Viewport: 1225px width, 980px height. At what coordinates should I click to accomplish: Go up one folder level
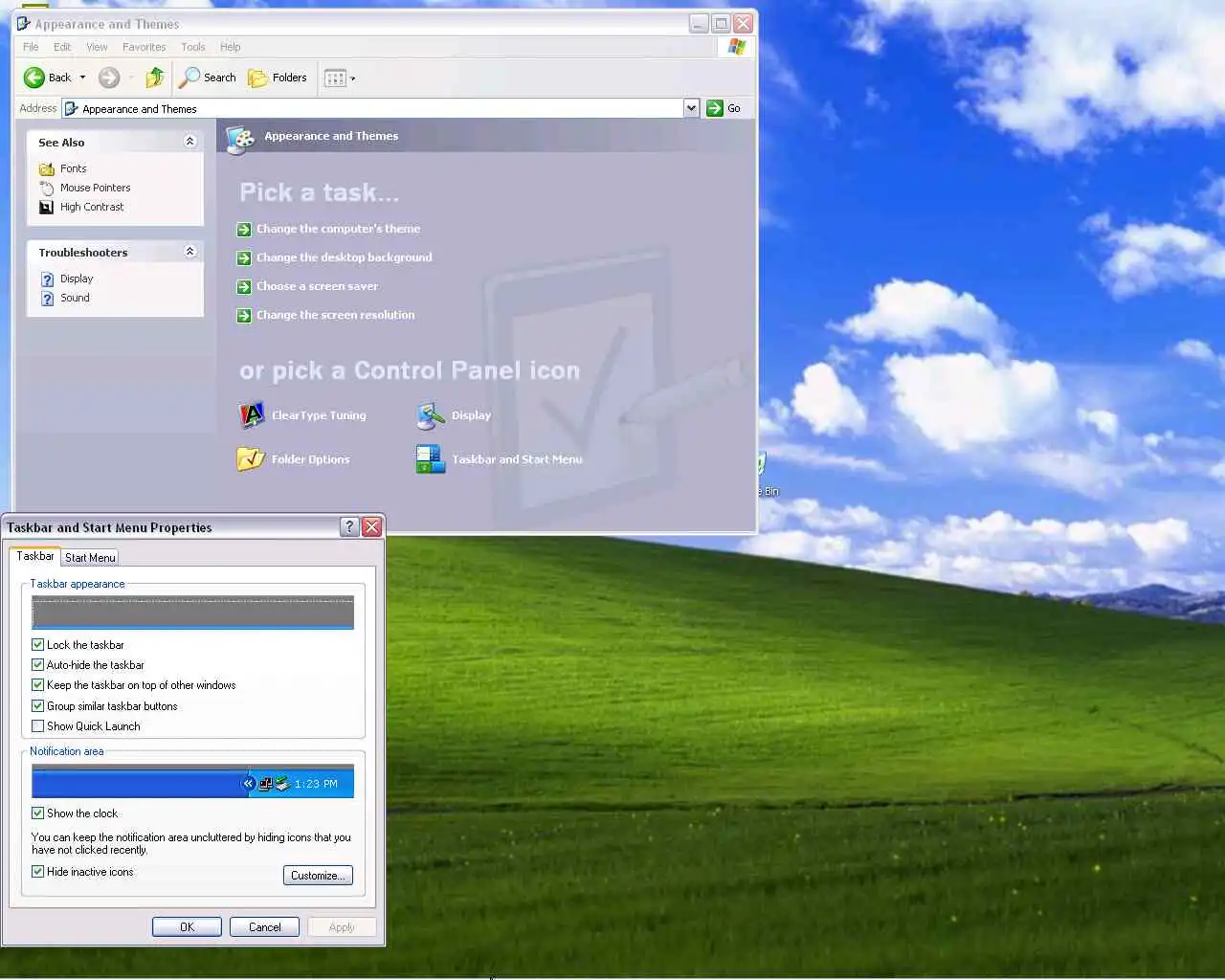pos(155,78)
